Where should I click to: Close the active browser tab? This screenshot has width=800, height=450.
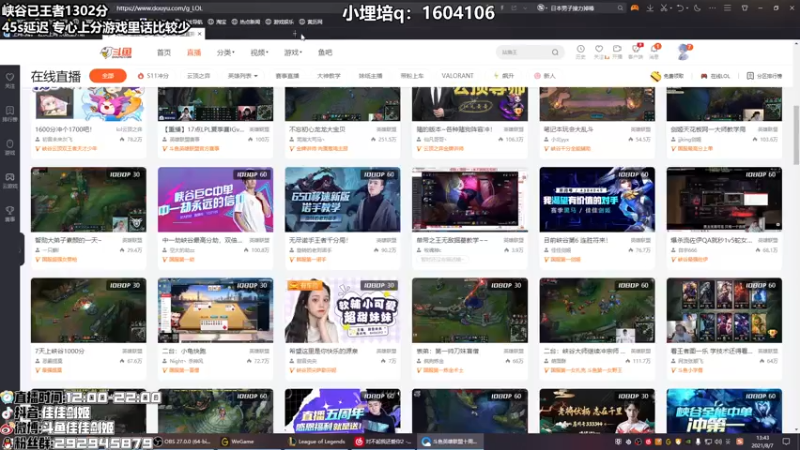click(x=199, y=34)
